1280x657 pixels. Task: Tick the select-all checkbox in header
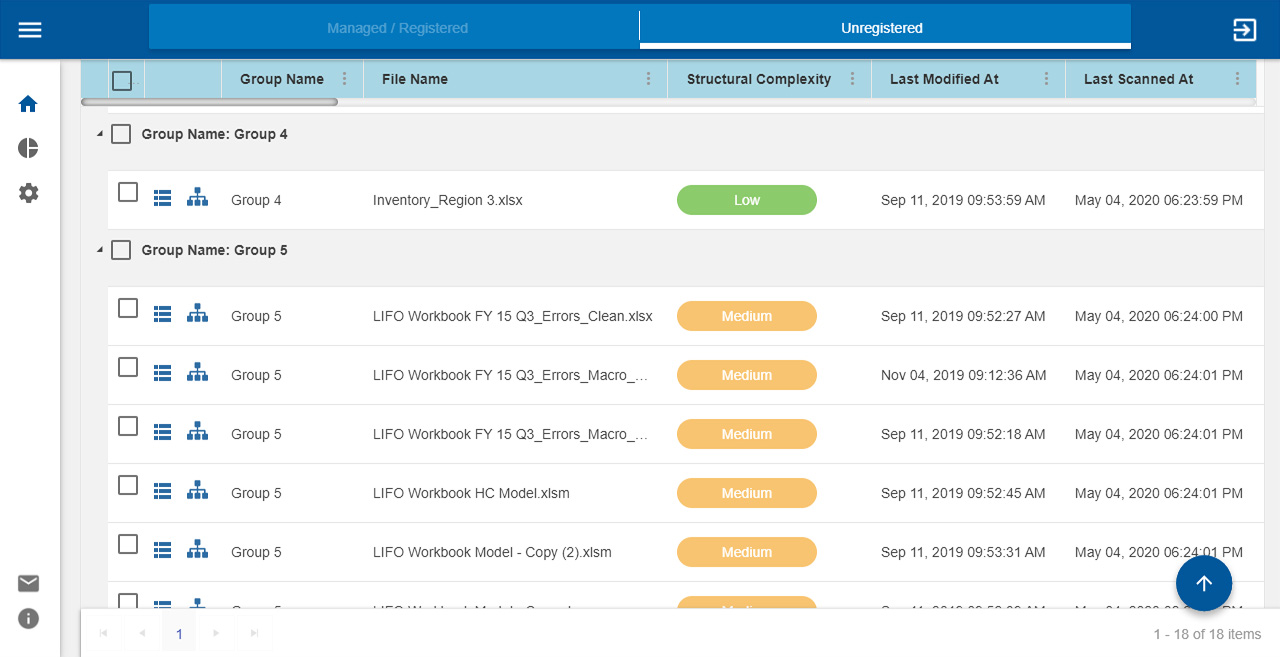(x=122, y=80)
